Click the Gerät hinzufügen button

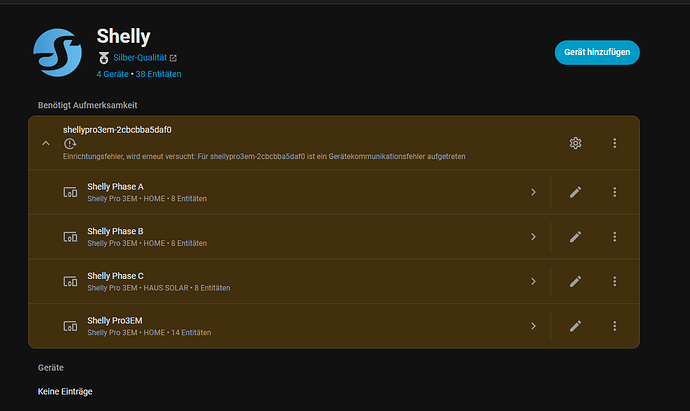[x=597, y=53]
